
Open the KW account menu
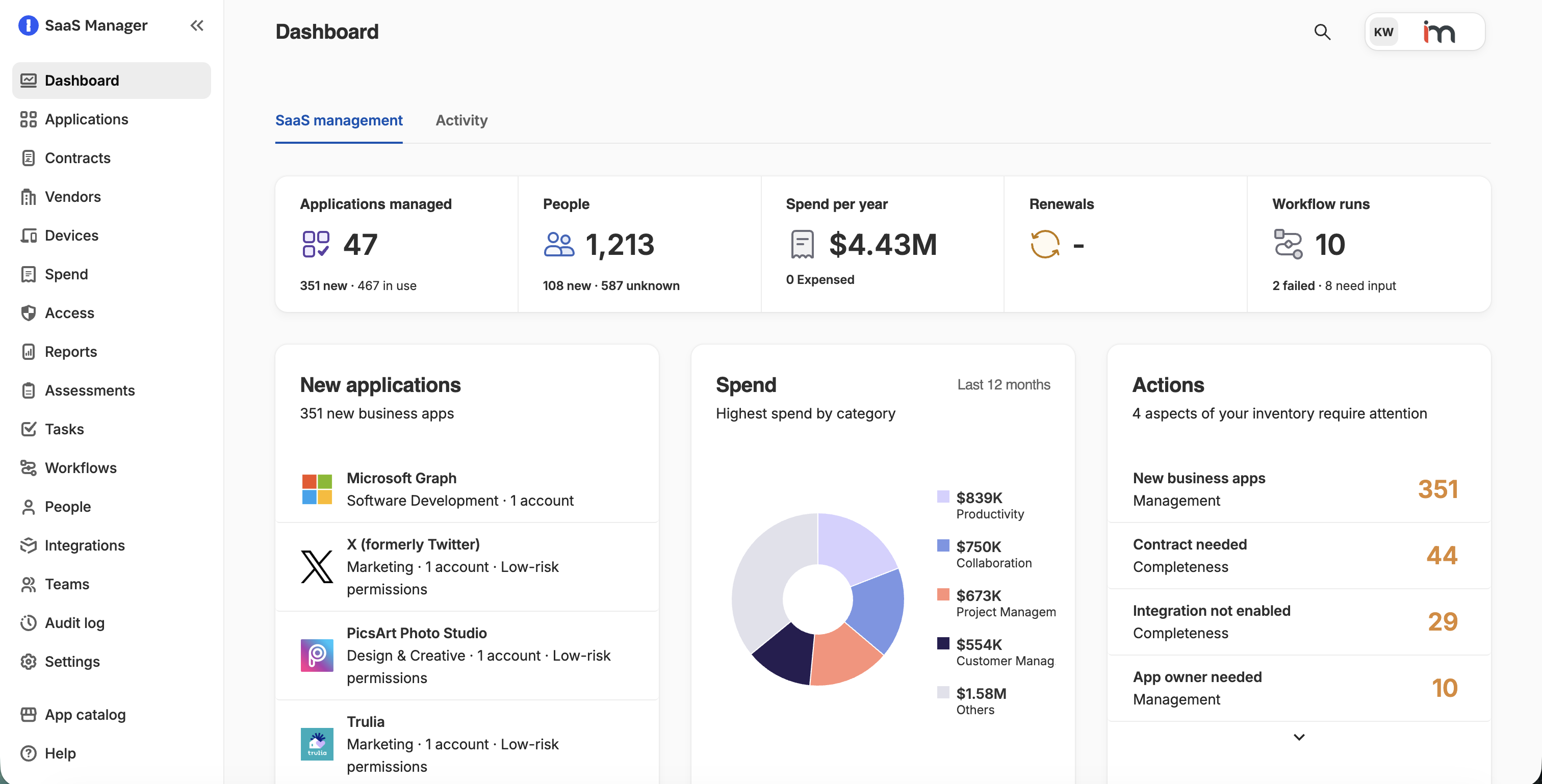coord(1383,32)
